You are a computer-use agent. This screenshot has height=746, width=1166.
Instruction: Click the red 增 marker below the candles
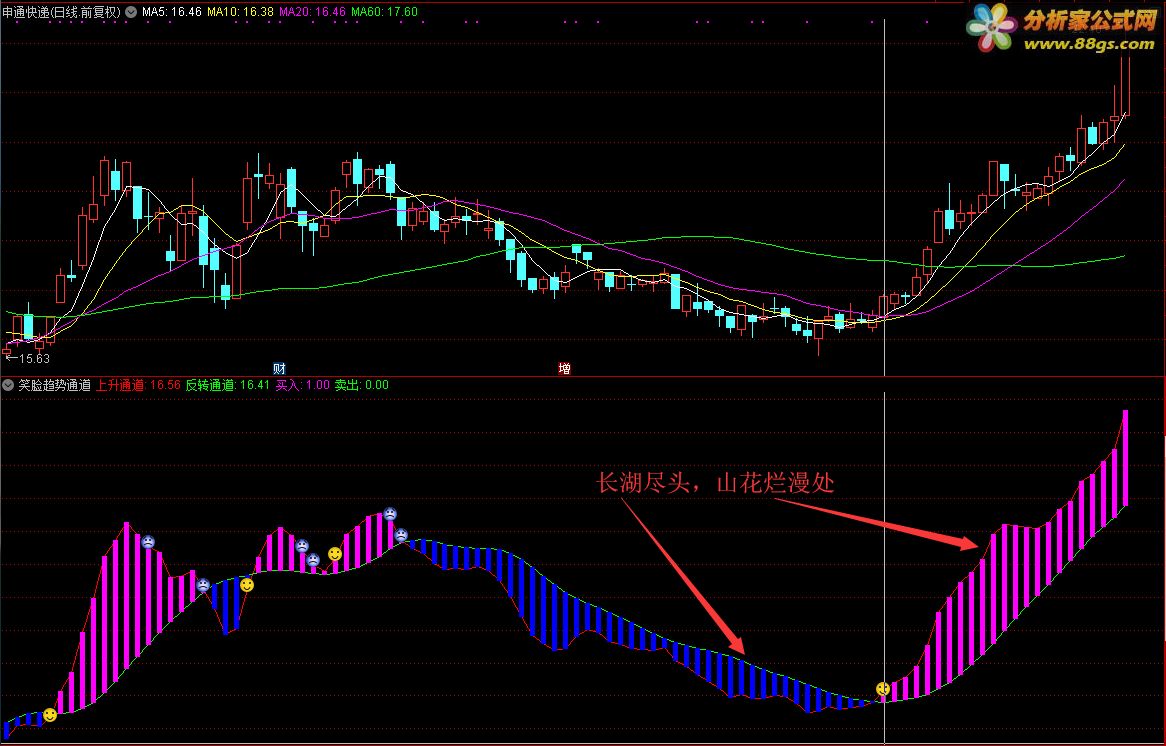565,368
